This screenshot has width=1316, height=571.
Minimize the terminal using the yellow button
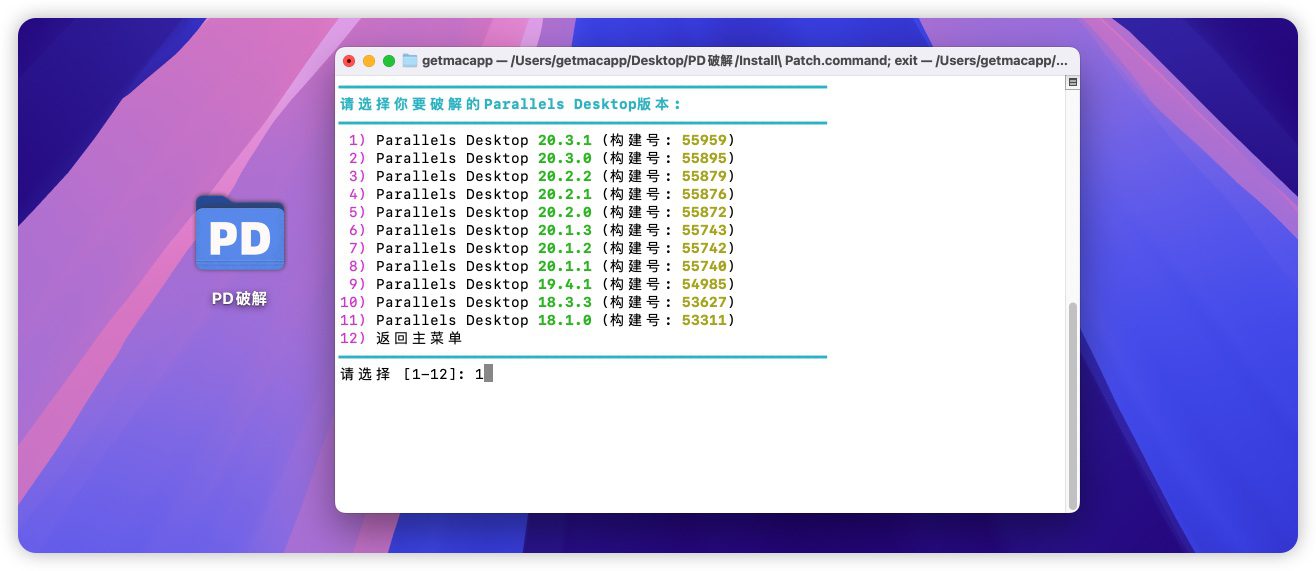369,60
